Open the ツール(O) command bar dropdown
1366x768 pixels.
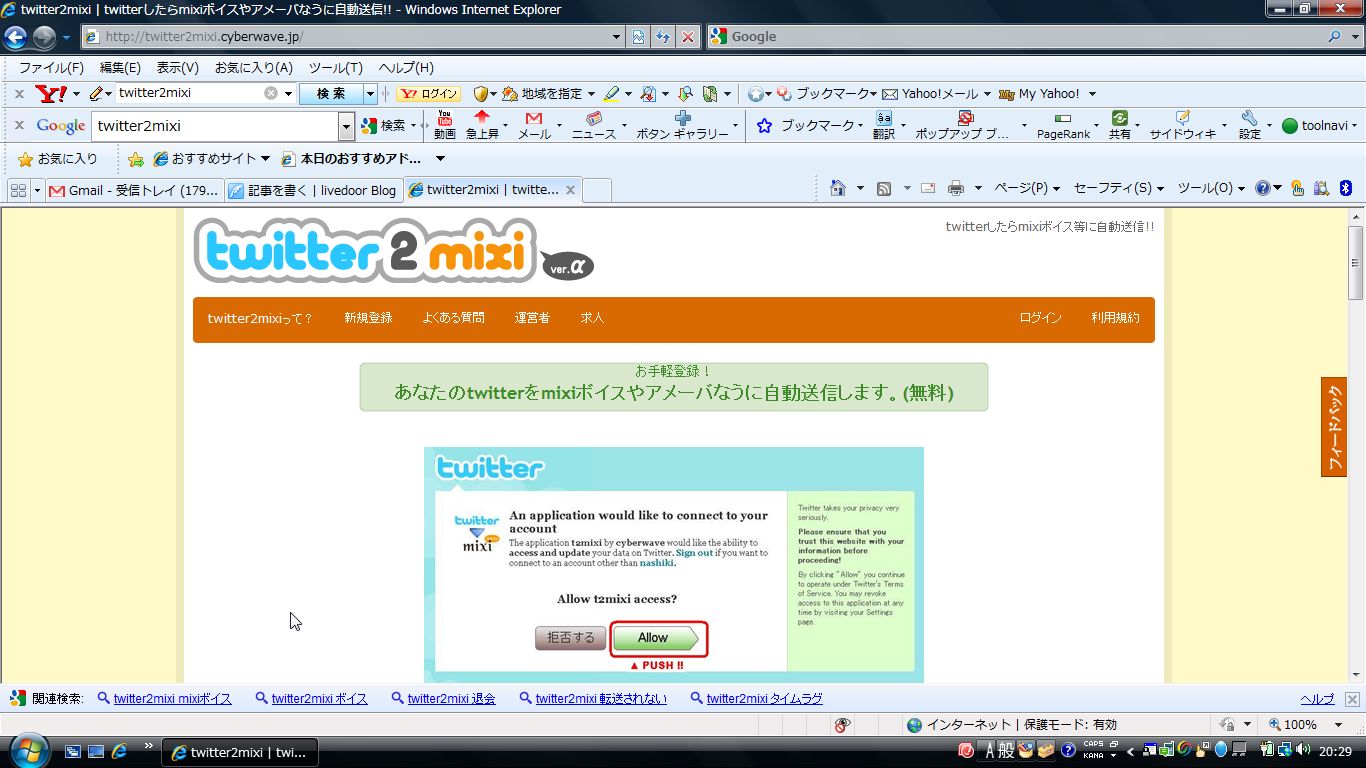(x=1211, y=188)
